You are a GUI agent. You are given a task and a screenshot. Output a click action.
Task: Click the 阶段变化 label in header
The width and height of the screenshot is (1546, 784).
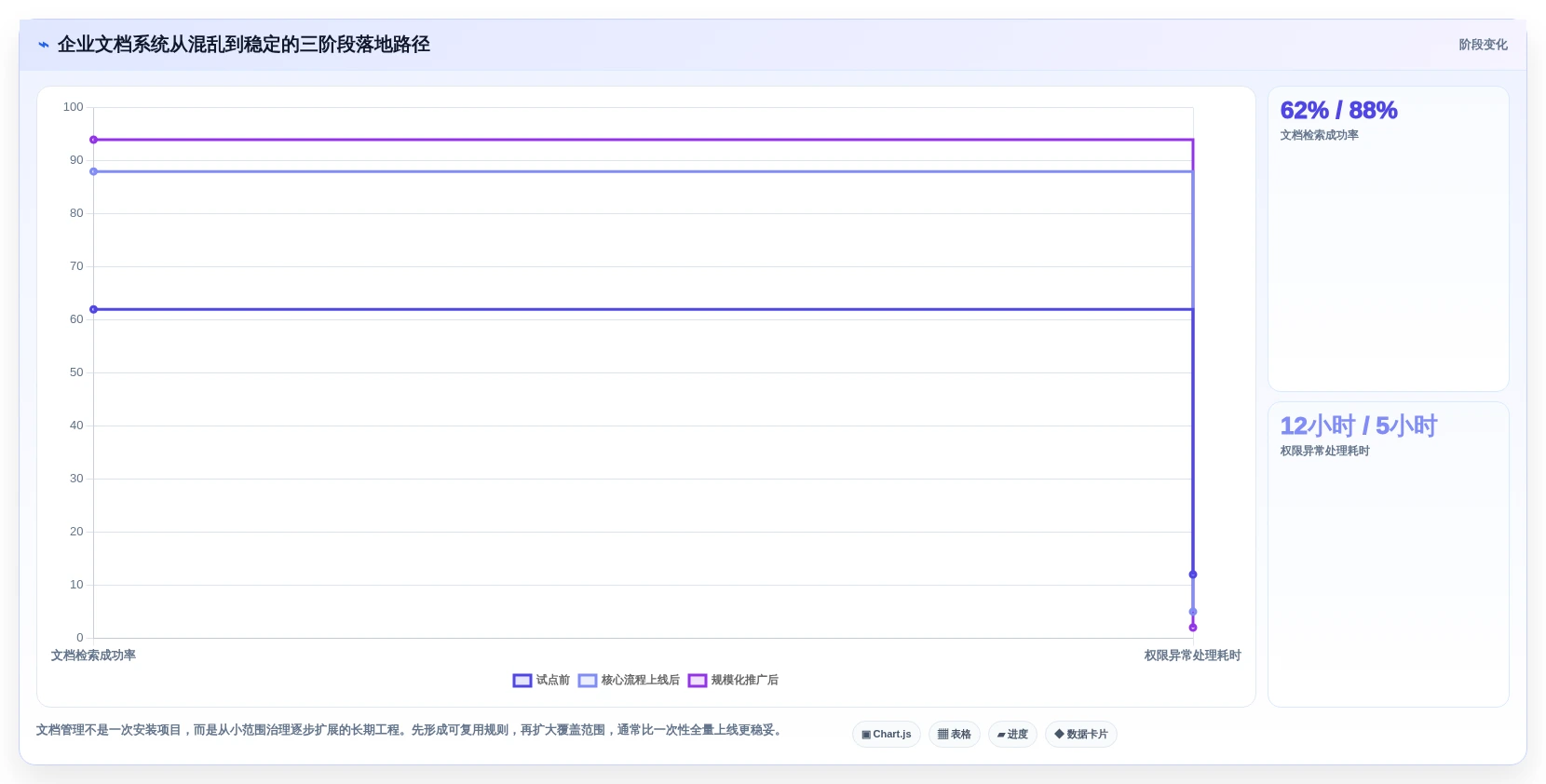pyautogui.click(x=1483, y=45)
